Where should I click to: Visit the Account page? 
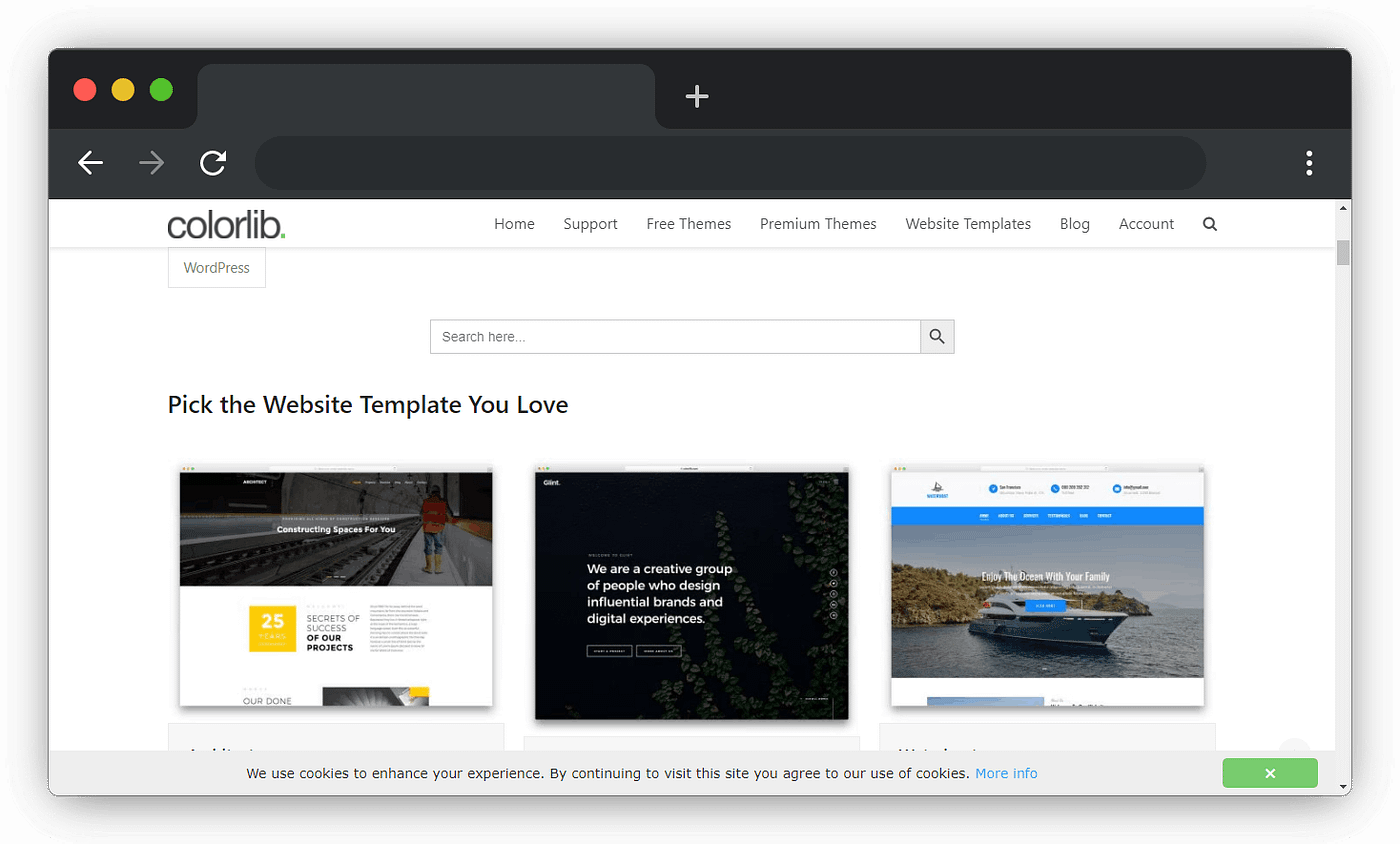[x=1146, y=224]
